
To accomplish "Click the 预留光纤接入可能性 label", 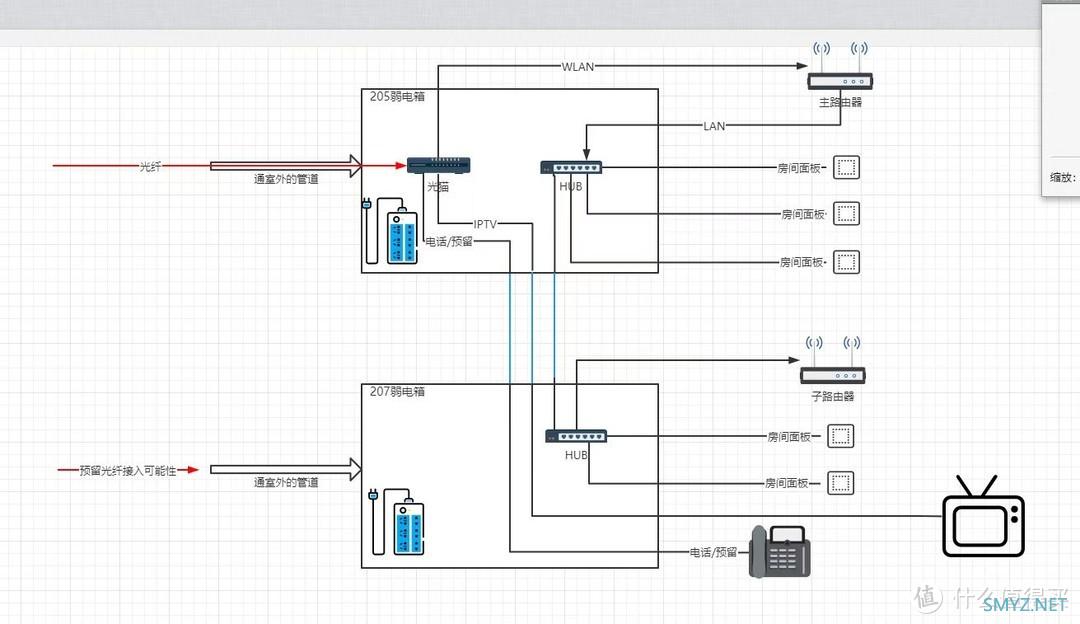I will point(128,470).
